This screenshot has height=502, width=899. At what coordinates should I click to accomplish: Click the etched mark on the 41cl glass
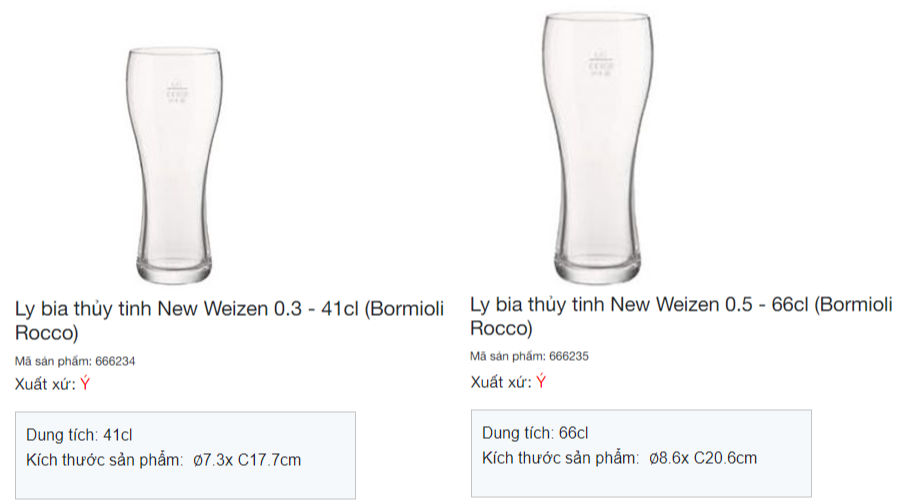click(177, 92)
